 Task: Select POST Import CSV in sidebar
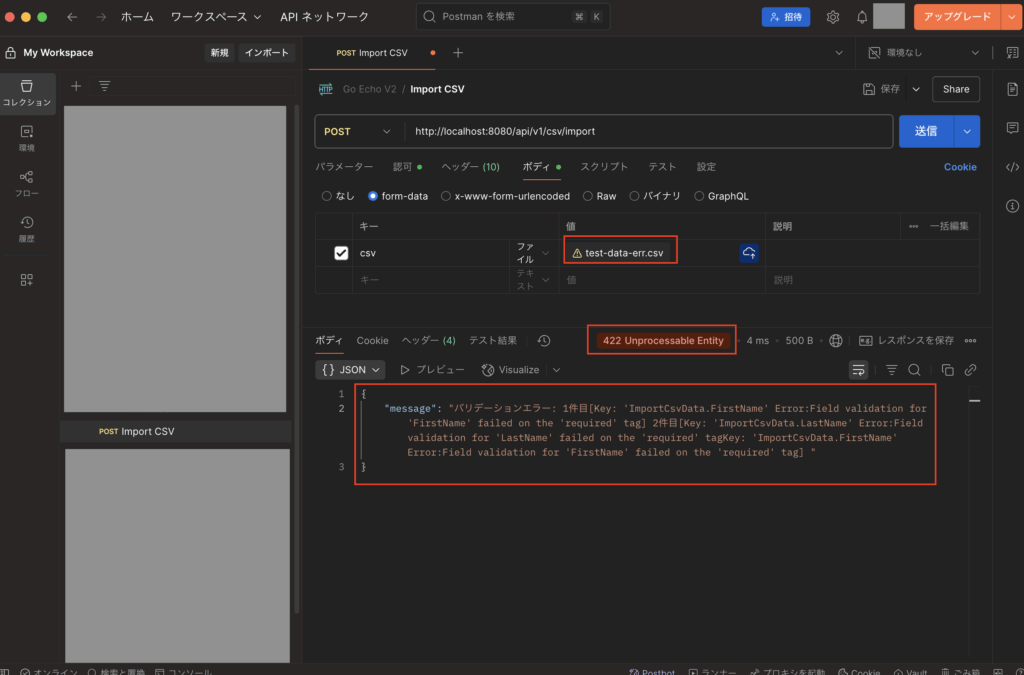(175, 432)
